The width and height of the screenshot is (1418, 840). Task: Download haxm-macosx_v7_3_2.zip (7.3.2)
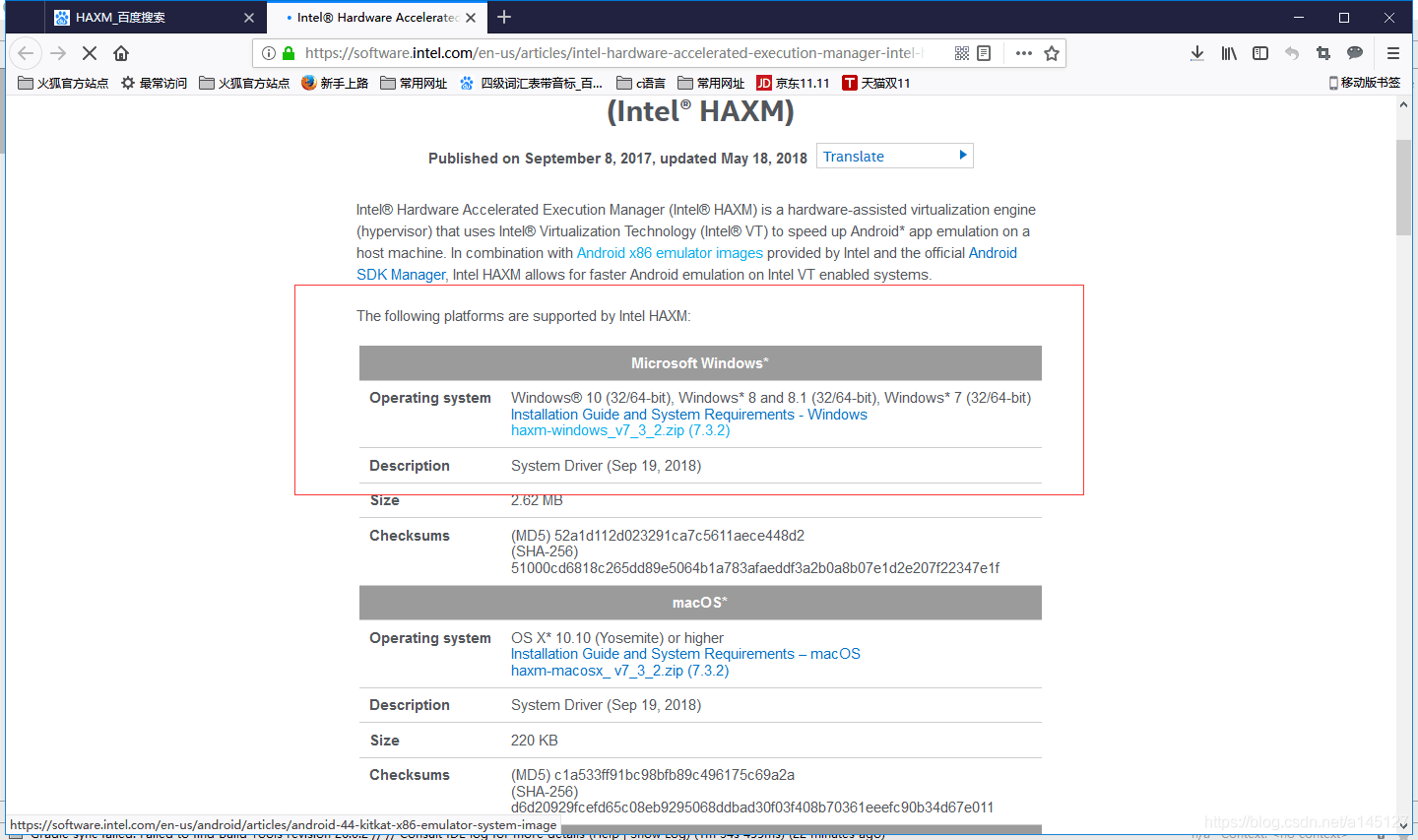[619, 671]
